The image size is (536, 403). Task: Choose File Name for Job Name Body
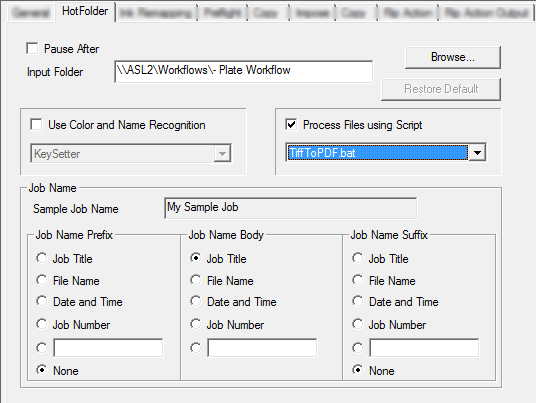coord(196,280)
